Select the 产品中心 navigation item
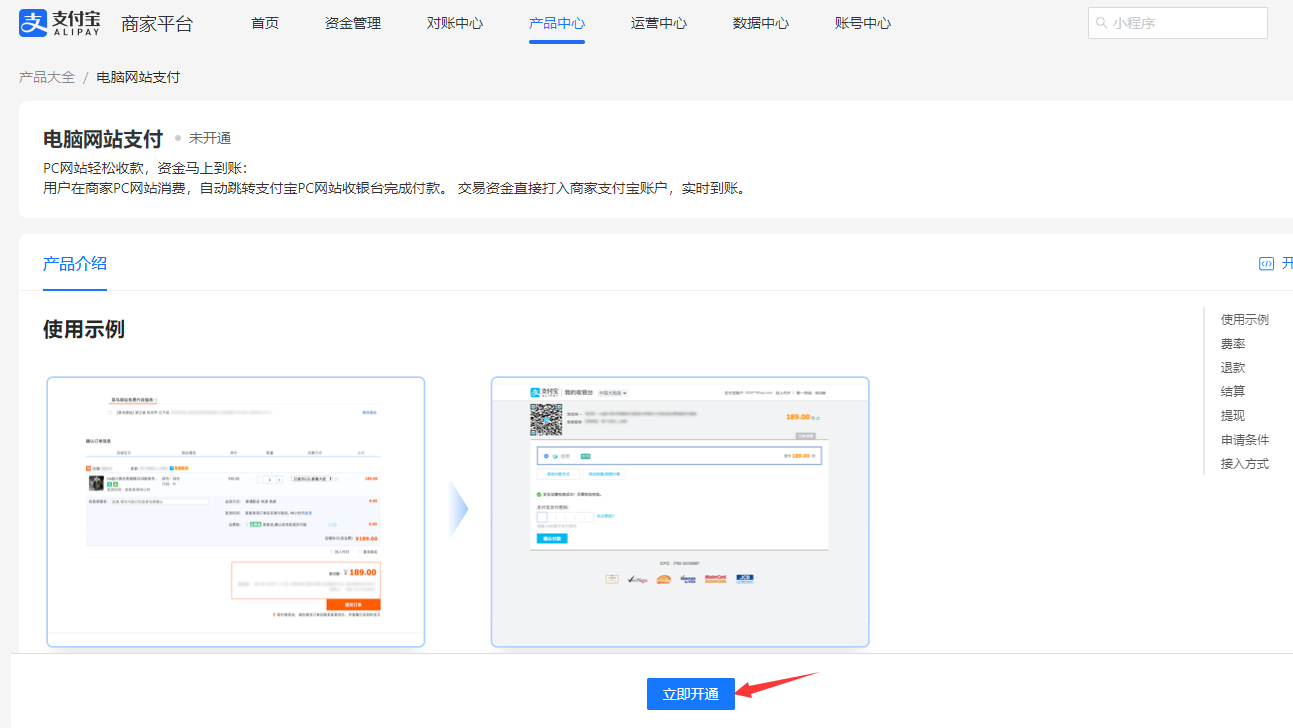The height and width of the screenshot is (728, 1293). coord(557,23)
